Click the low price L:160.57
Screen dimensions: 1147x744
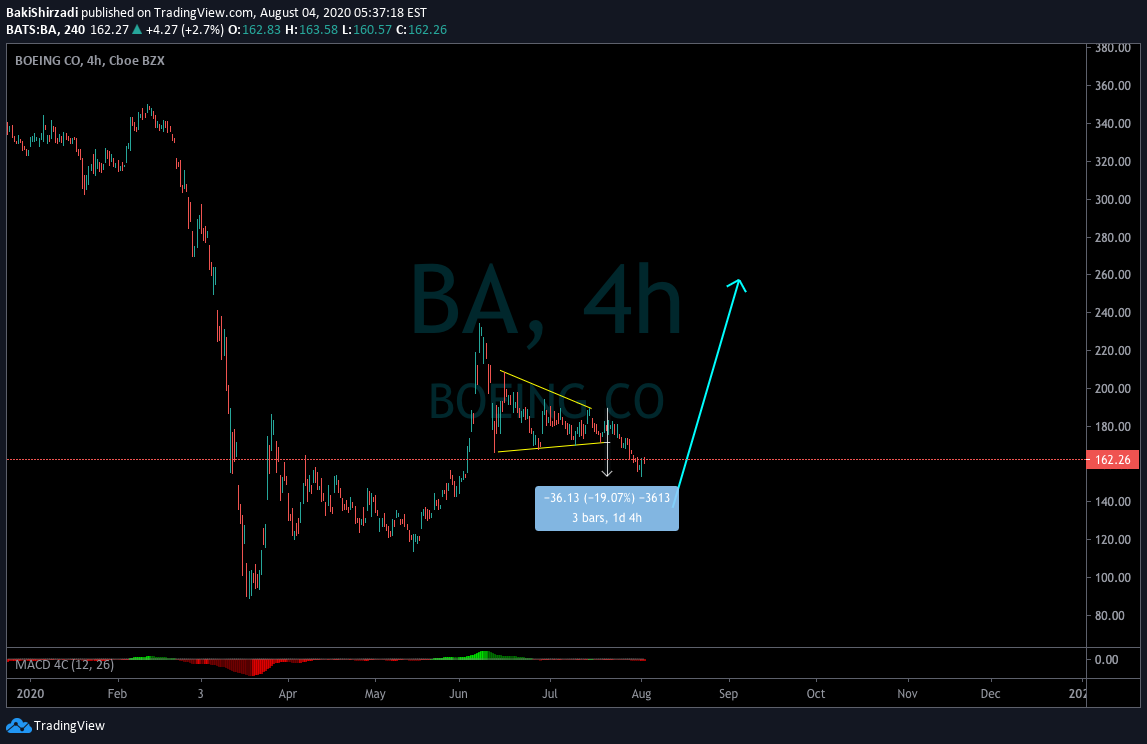367,30
